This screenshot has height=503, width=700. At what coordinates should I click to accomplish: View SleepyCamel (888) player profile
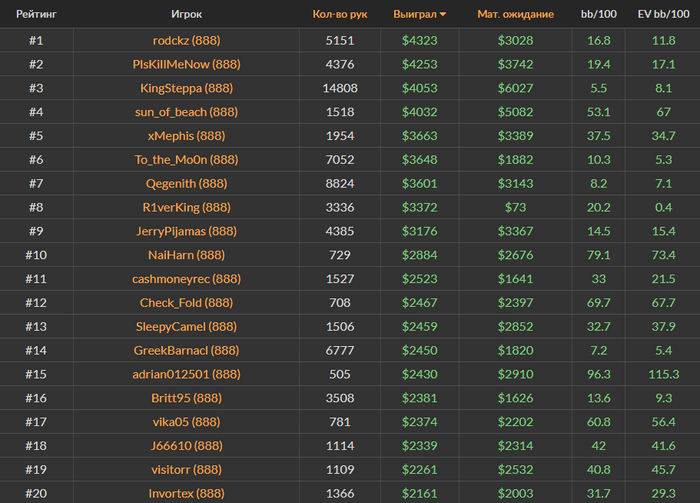coord(186,327)
